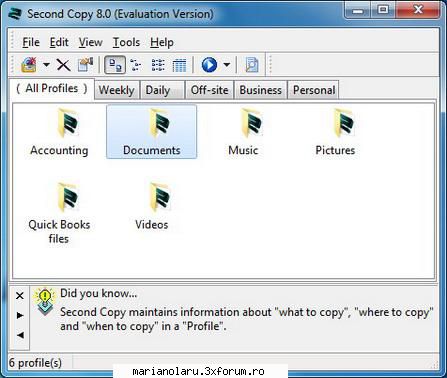Image resolution: width=447 pixels, height=378 pixels.
Task: Open the Help menu
Action: [x=162, y=42]
